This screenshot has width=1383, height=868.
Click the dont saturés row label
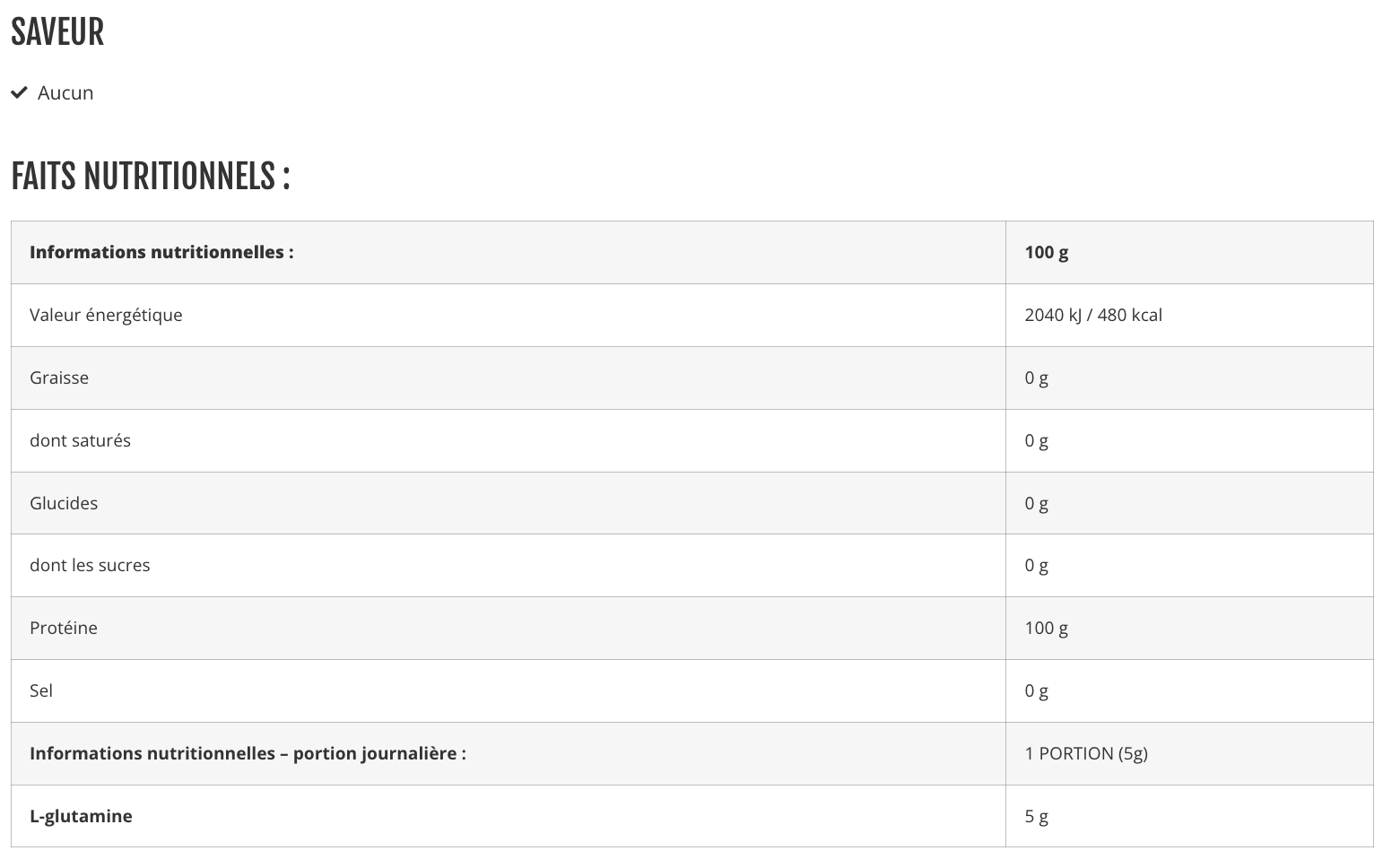(x=80, y=440)
